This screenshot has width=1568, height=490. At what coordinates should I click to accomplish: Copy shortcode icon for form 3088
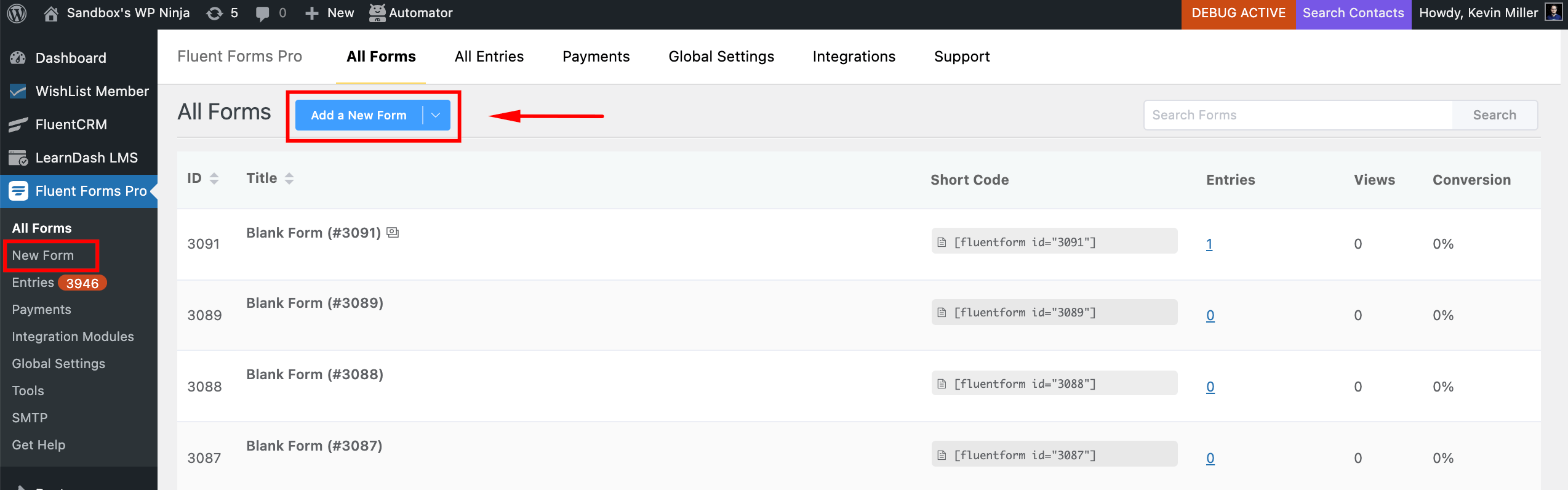942,384
